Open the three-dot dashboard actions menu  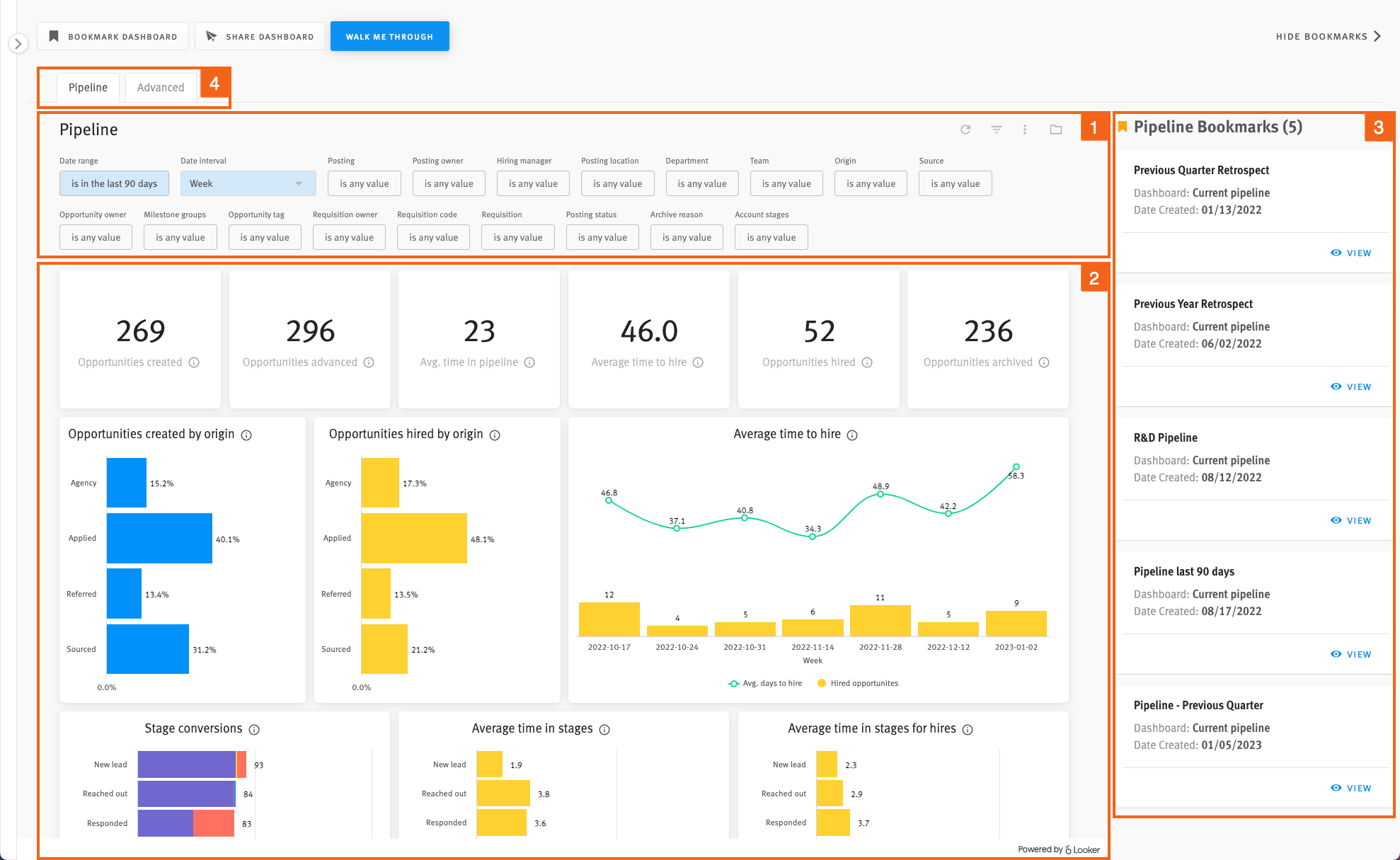[1025, 130]
